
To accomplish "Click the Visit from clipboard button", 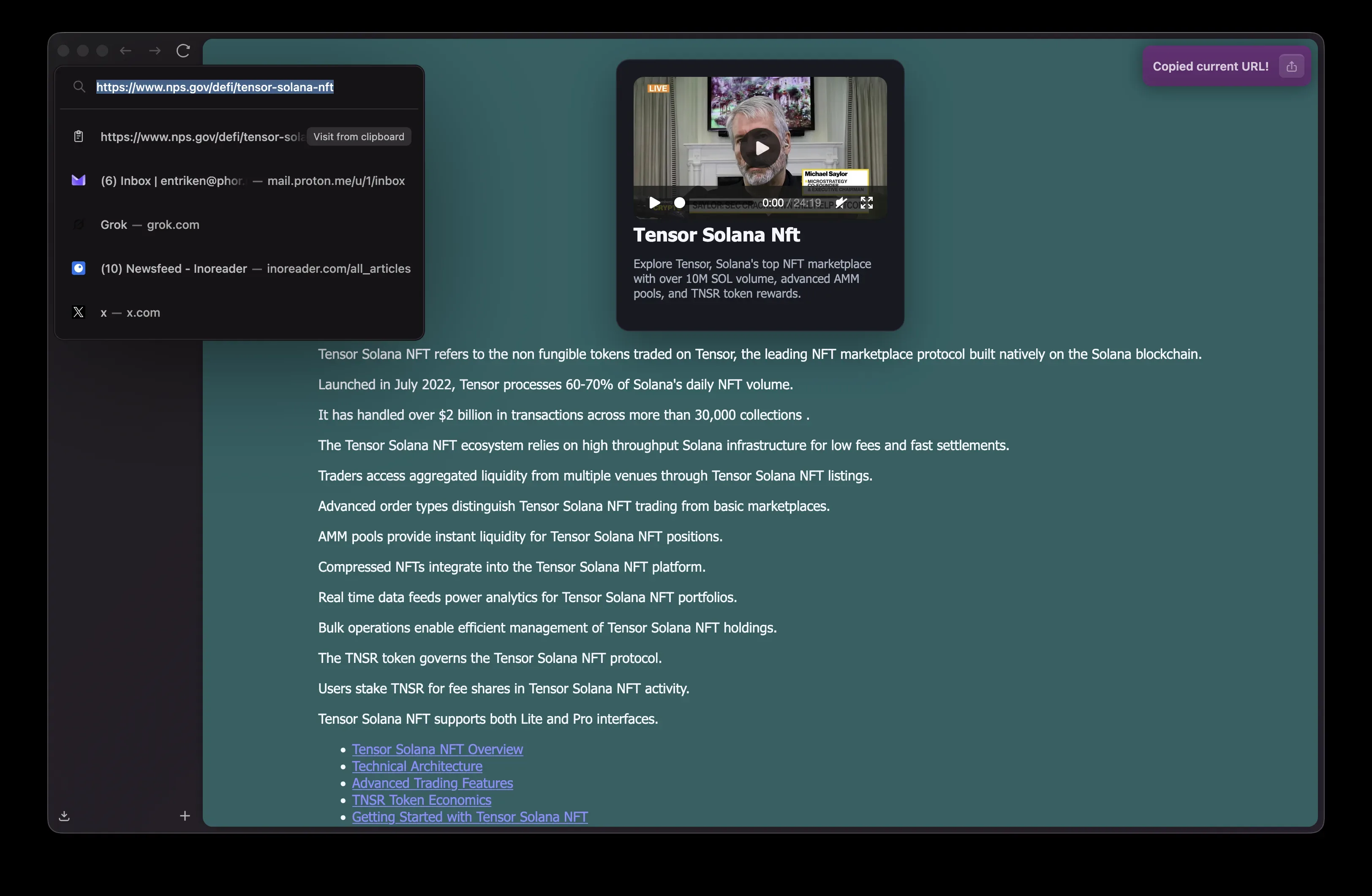I will (359, 136).
